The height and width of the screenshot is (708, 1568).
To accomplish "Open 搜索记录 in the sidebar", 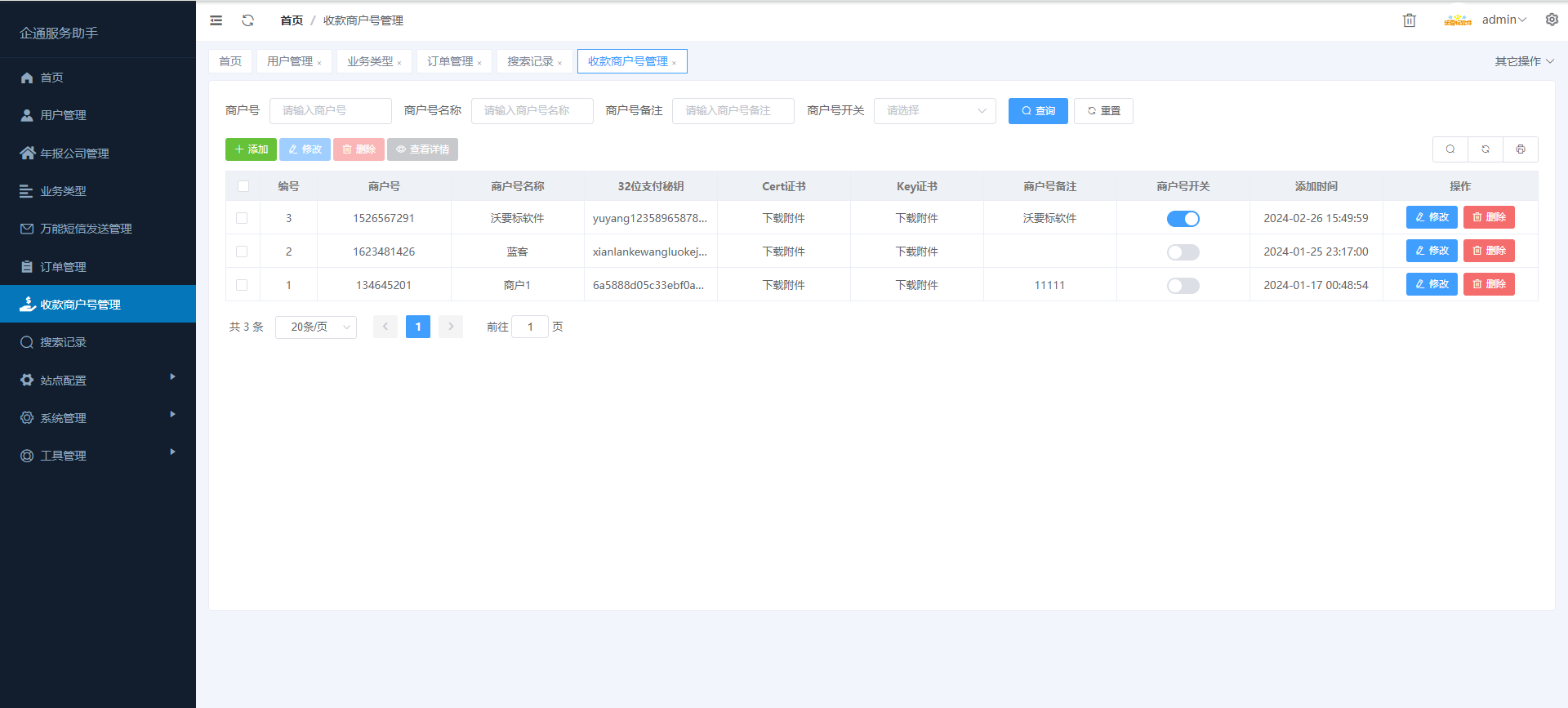I will (x=98, y=342).
